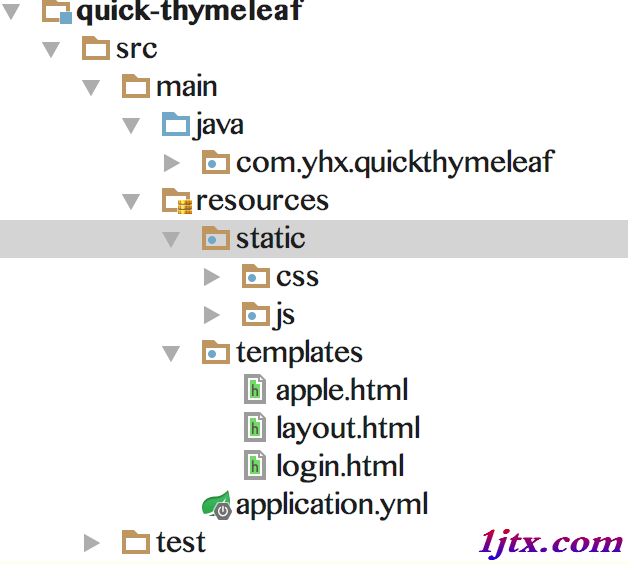Viewport: 628px width, 564px height.
Task: Click the login.html file icon
Action: coord(255,465)
